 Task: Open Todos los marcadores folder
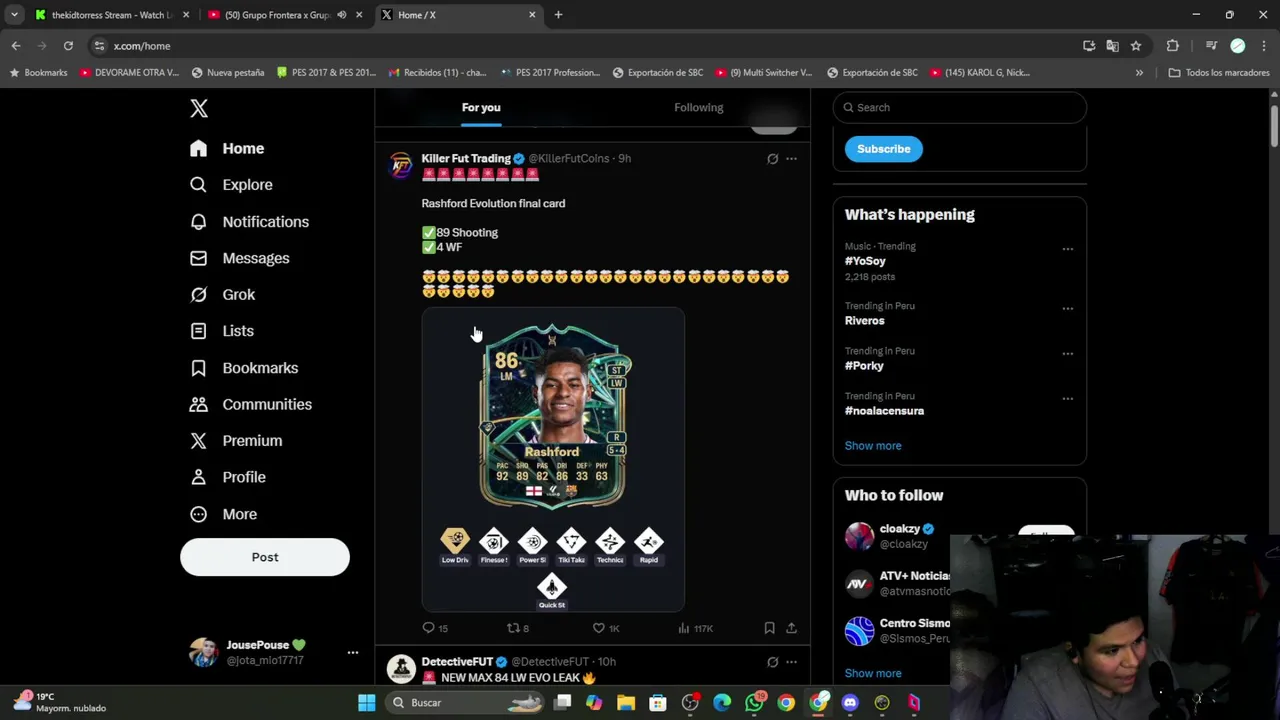click(1219, 73)
